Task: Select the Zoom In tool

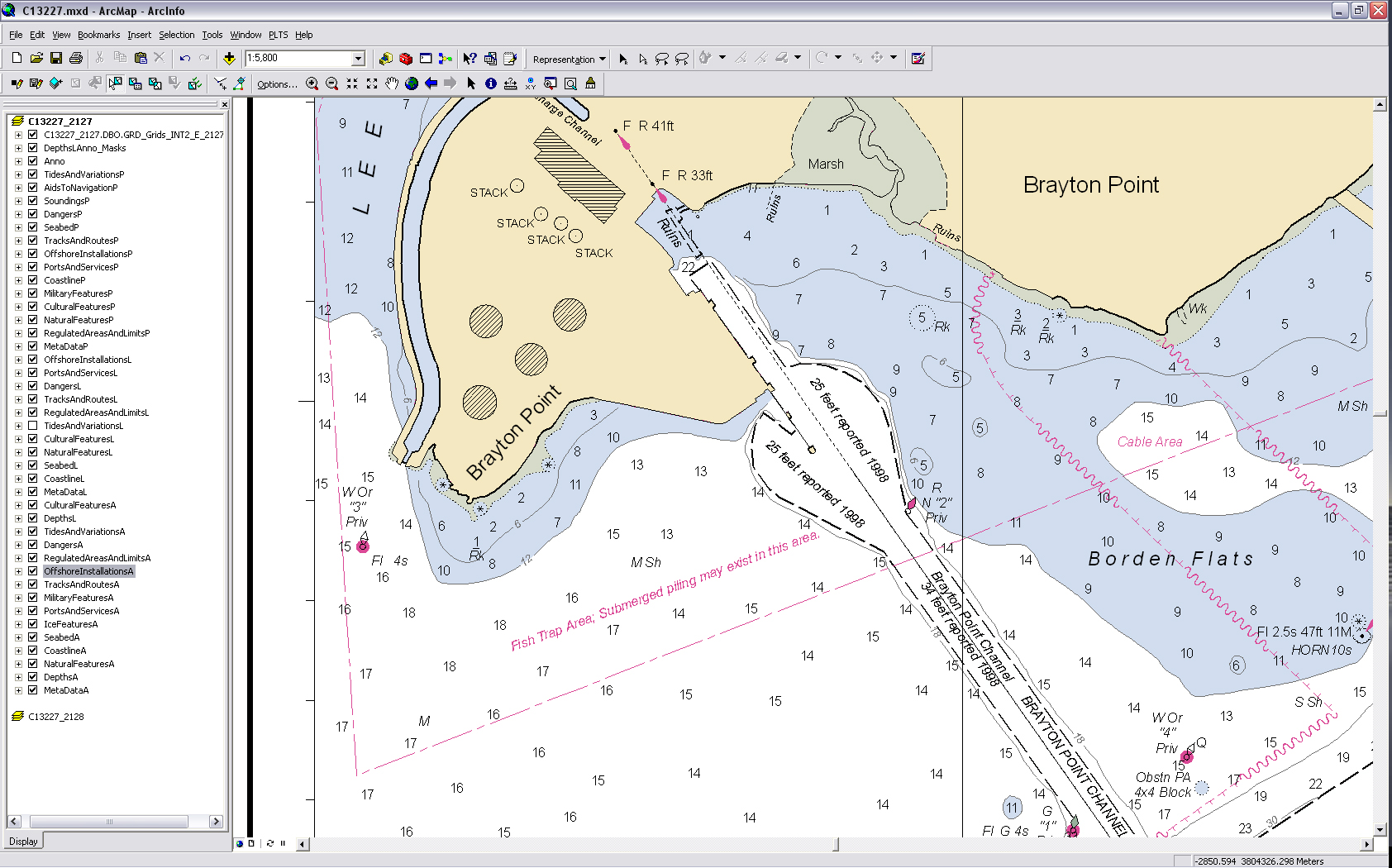Action: pos(314,83)
